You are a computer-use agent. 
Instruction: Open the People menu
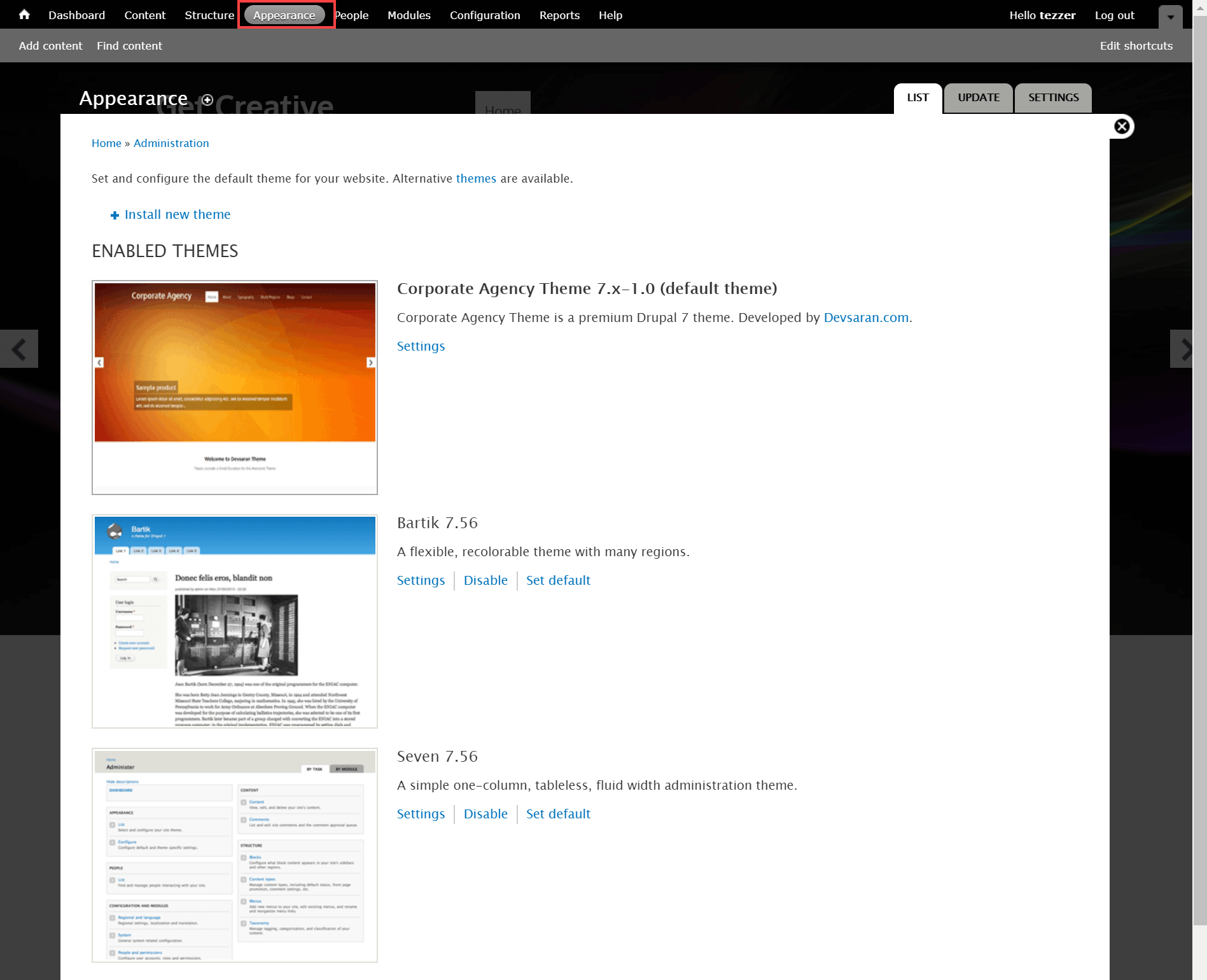coord(352,15)
